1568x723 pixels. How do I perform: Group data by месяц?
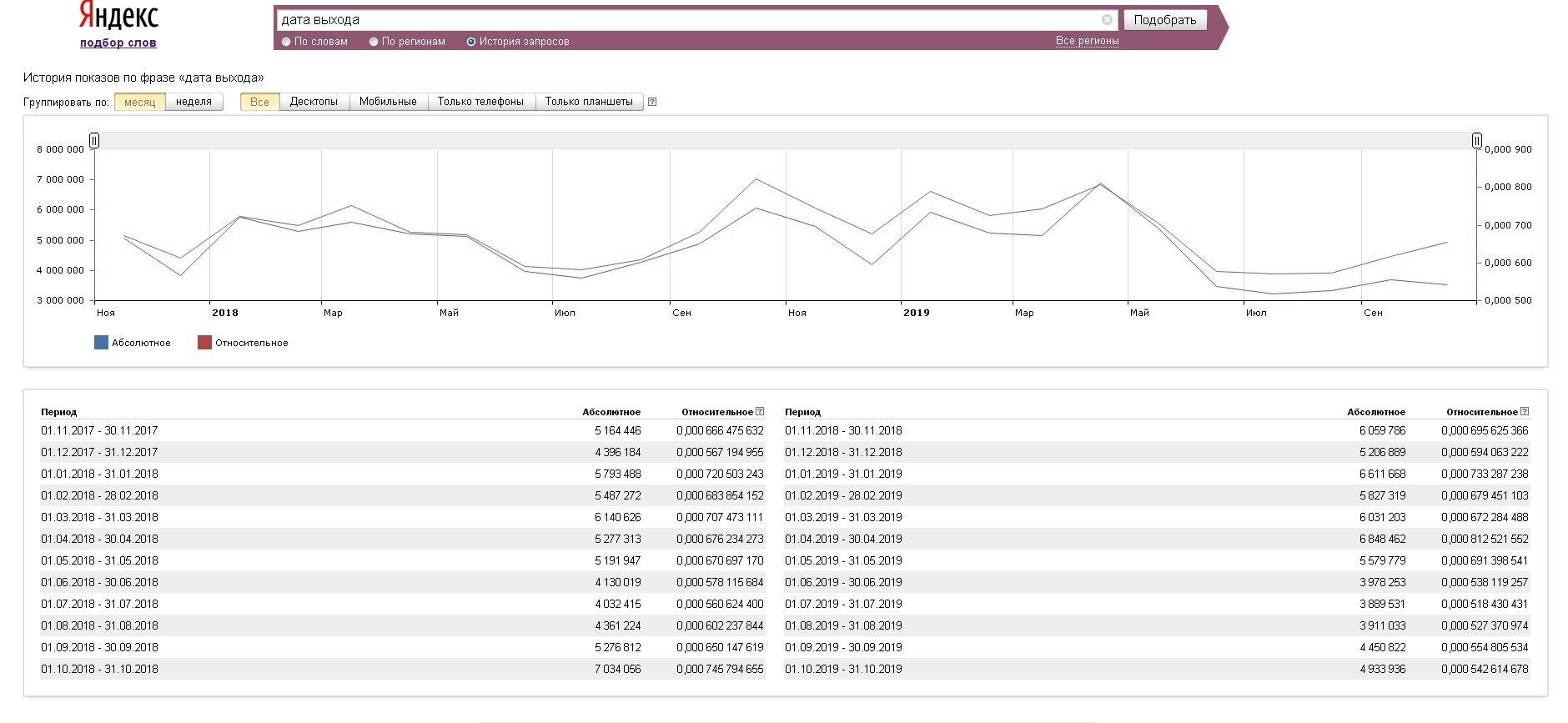[139, 102]
